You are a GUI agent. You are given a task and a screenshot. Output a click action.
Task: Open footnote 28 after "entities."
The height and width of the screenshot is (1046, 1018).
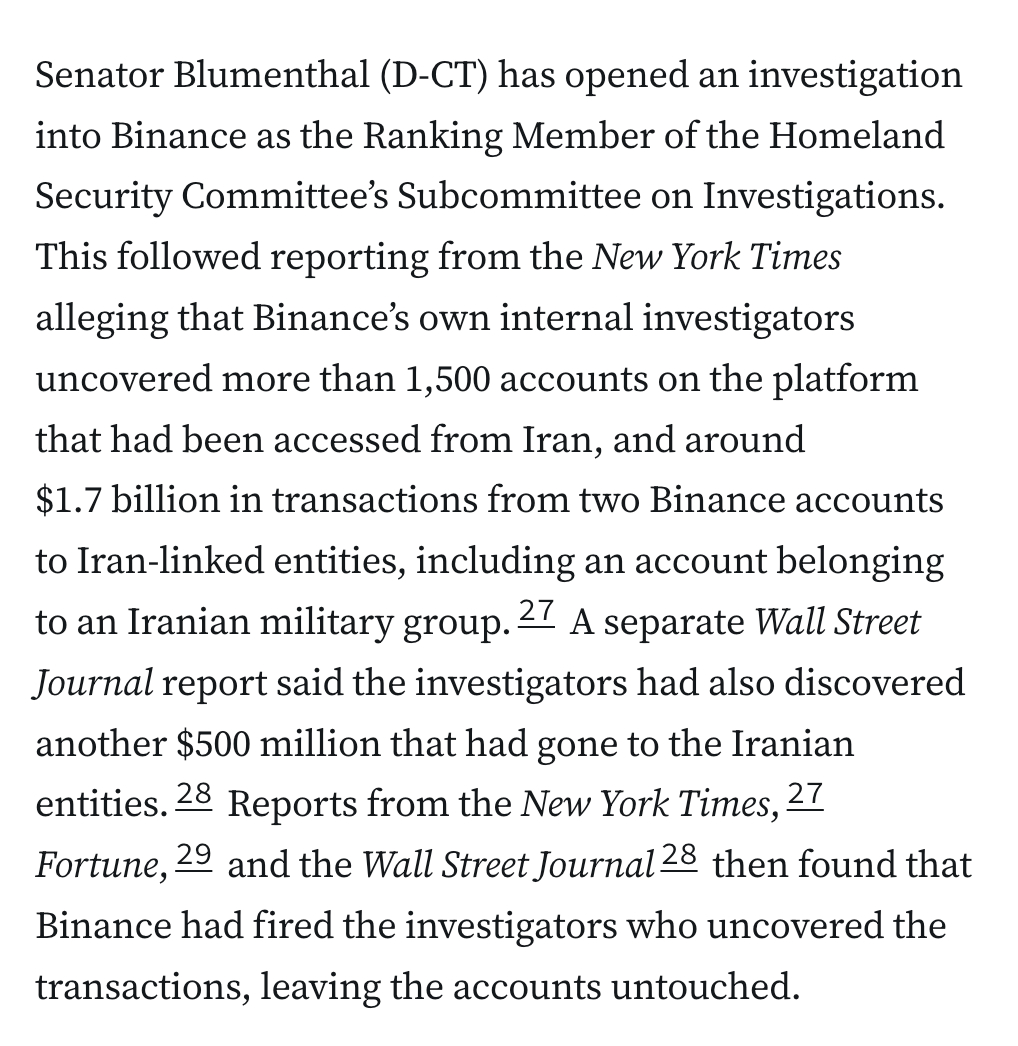tap(194, 794)
